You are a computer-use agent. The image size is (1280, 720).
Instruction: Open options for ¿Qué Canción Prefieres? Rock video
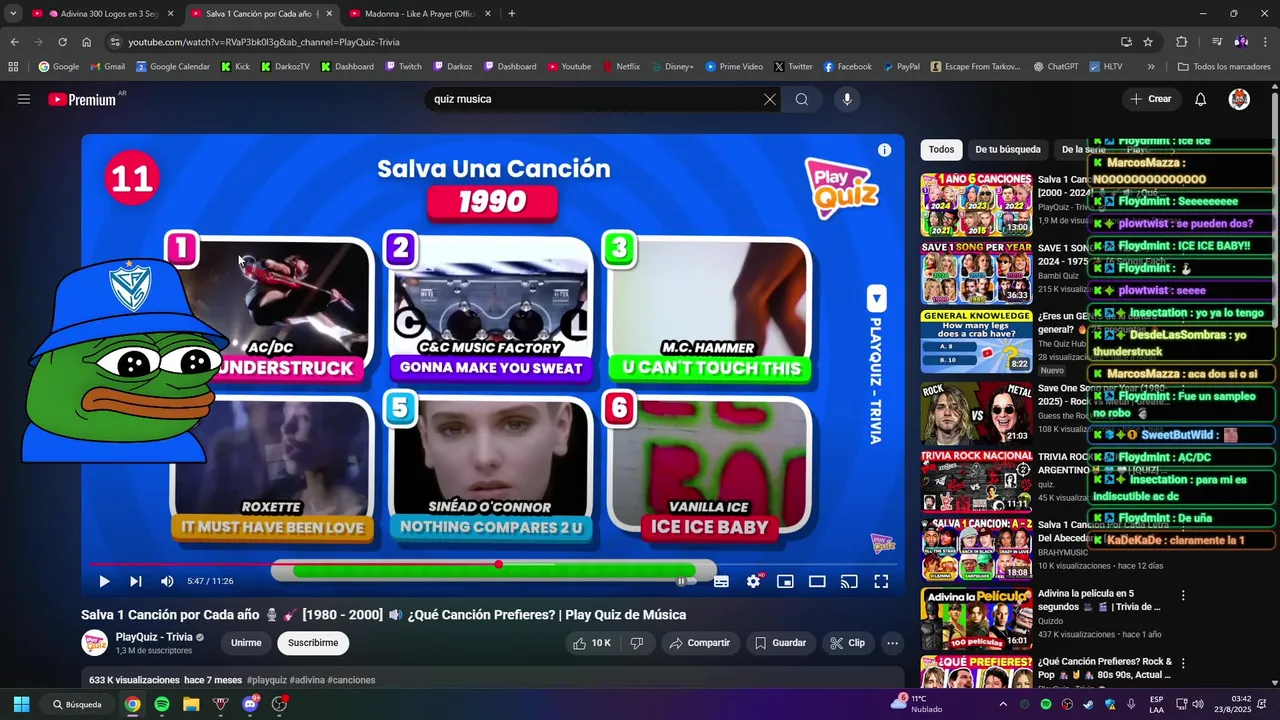[1183, 663]
